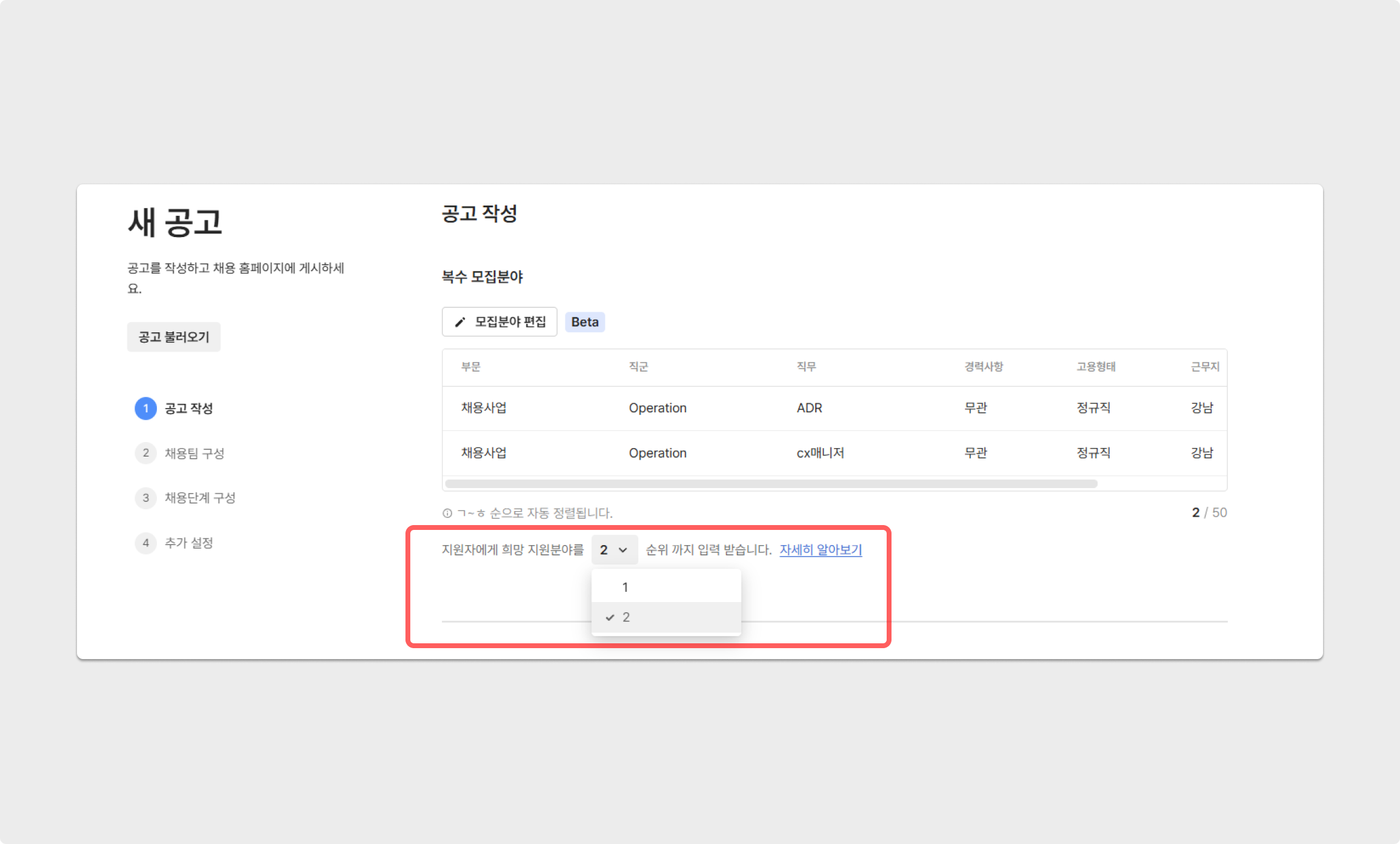Go to step 3 채용단계 구성
Image resolution: width=1400 pixels, height=844 pixels.
click(185, 498)
